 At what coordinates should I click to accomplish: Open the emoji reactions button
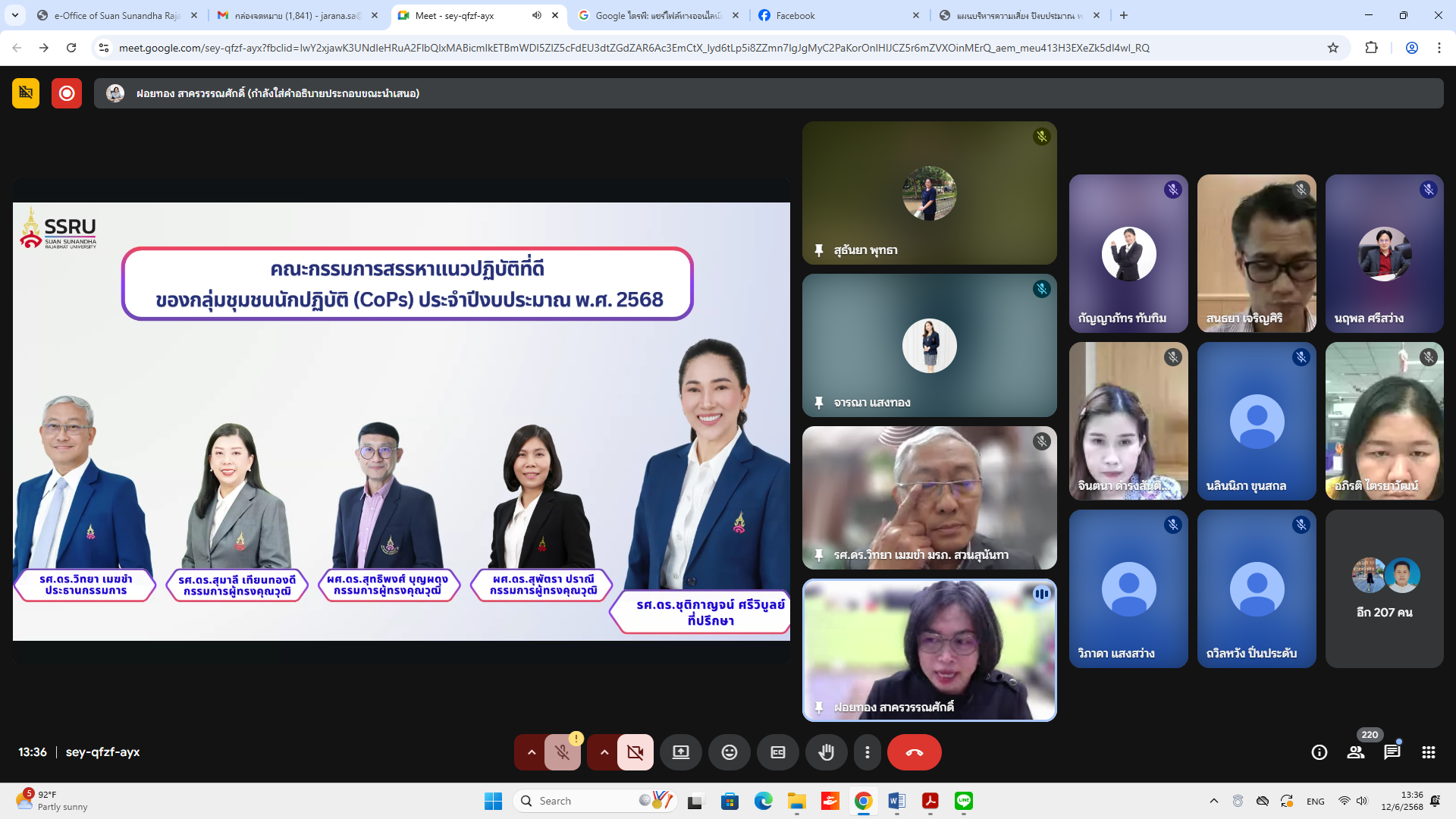729,752
